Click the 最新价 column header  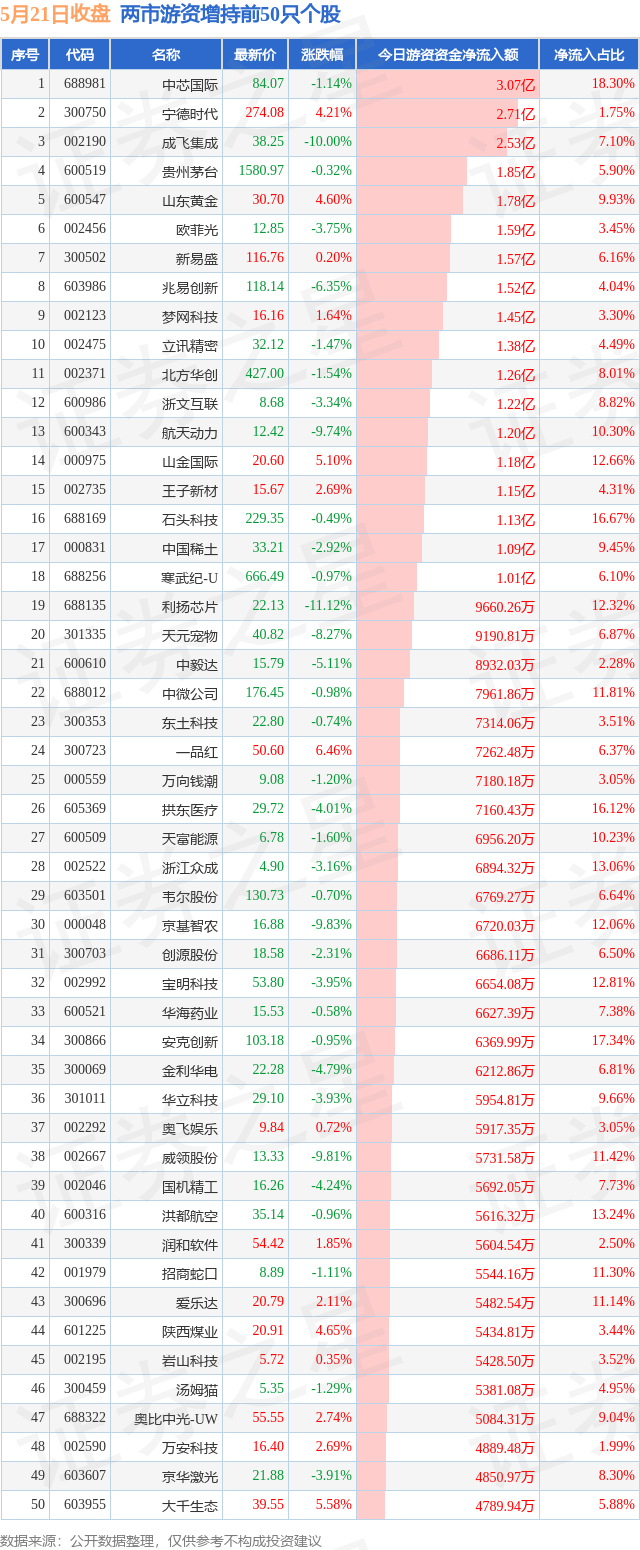[255, 55]
